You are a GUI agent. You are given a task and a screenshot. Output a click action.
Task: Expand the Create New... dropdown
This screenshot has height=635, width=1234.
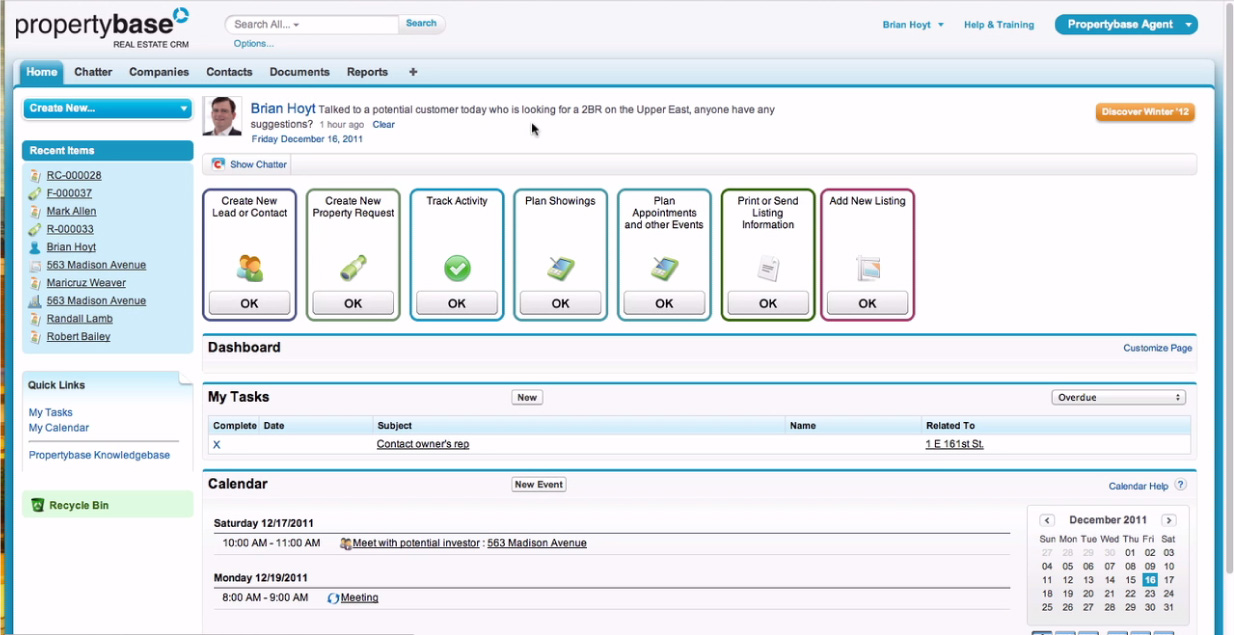(x=183, y=109)
